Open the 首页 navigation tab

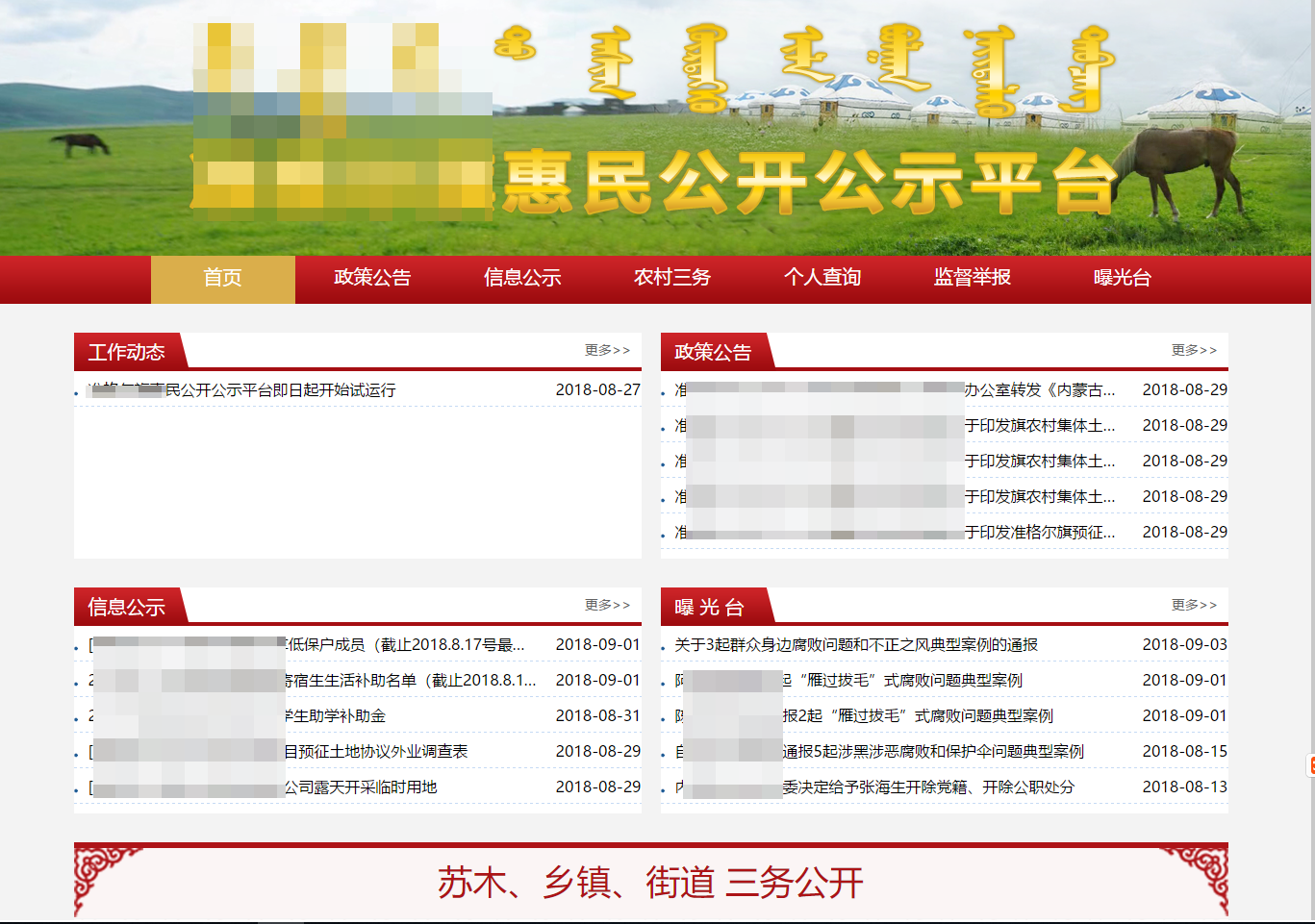click(222, 278)
